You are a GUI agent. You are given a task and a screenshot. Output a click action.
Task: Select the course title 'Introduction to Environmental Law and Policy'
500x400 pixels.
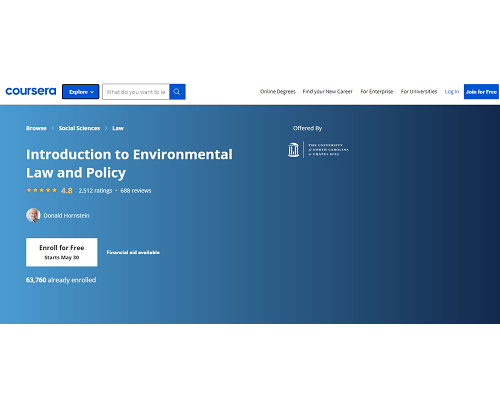coord(129,163)
